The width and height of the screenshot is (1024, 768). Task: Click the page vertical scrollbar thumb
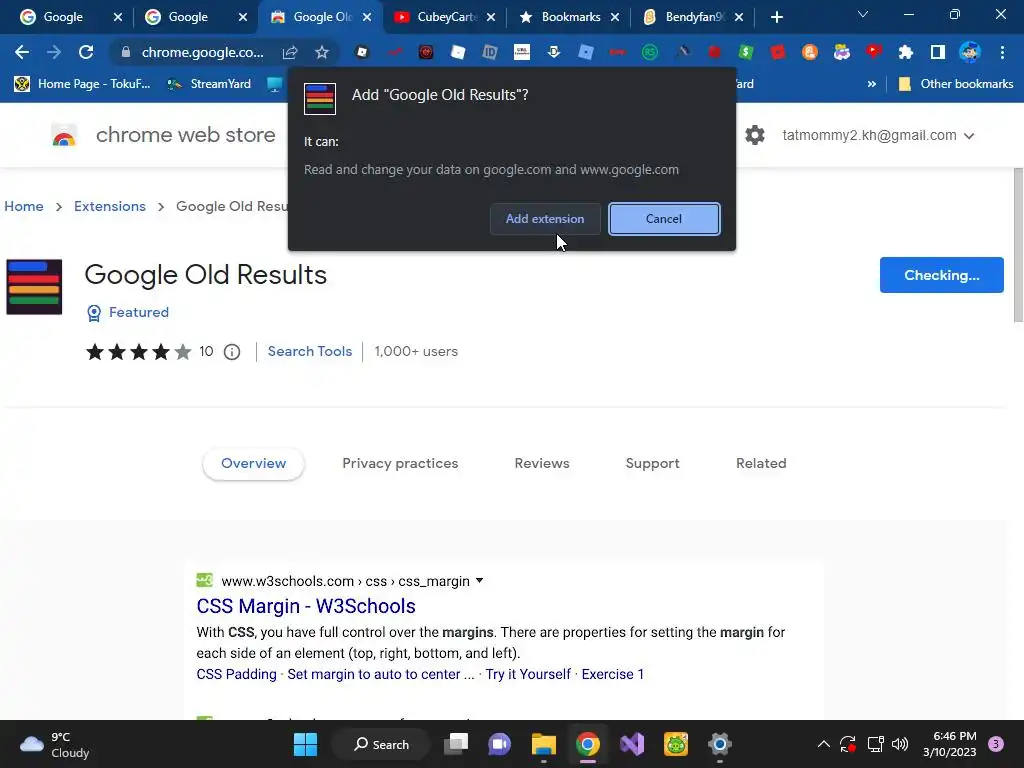click(1018, 245)
